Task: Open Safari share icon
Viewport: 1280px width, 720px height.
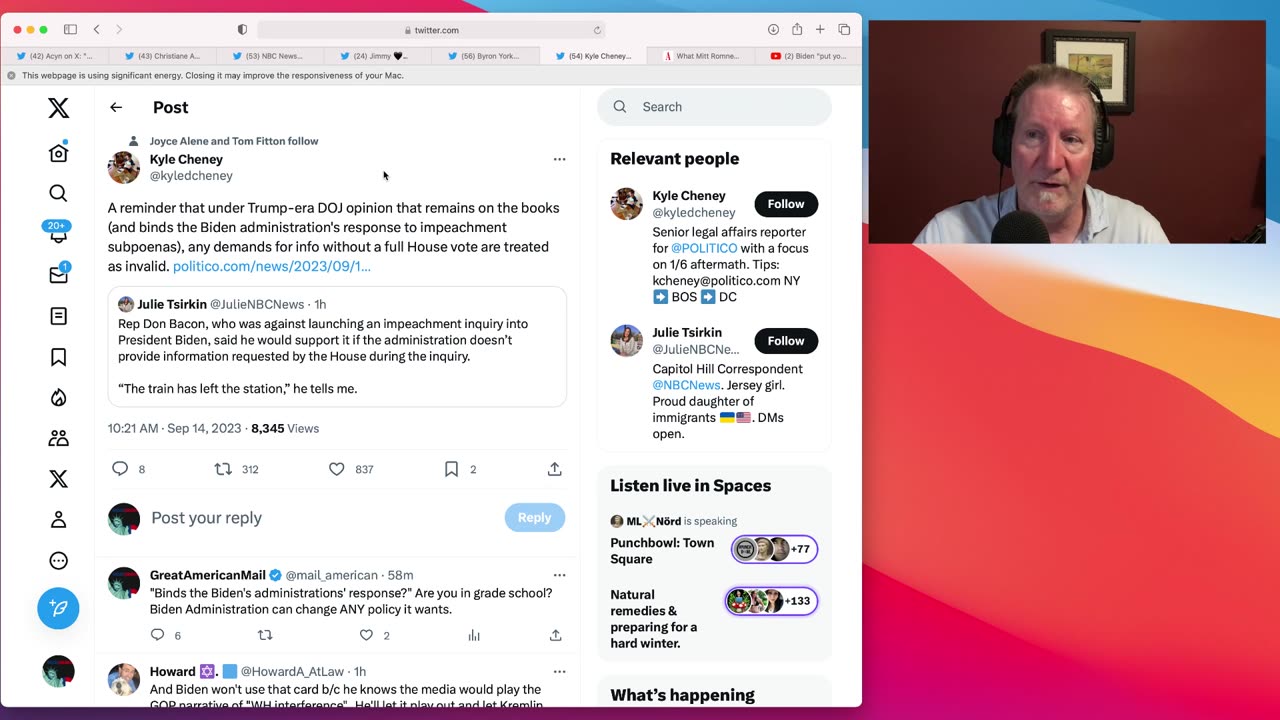Action: pyautogui.click(x=797, y=30)
